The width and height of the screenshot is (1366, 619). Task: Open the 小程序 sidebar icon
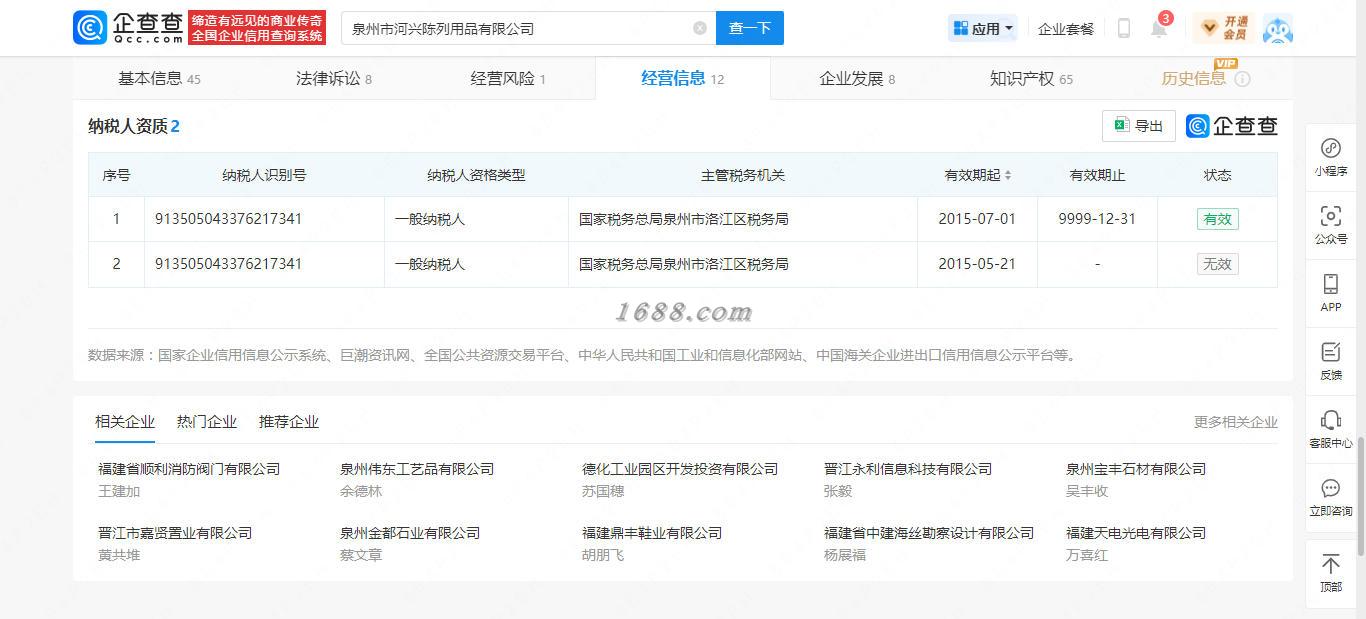(x=1331, y=157)
